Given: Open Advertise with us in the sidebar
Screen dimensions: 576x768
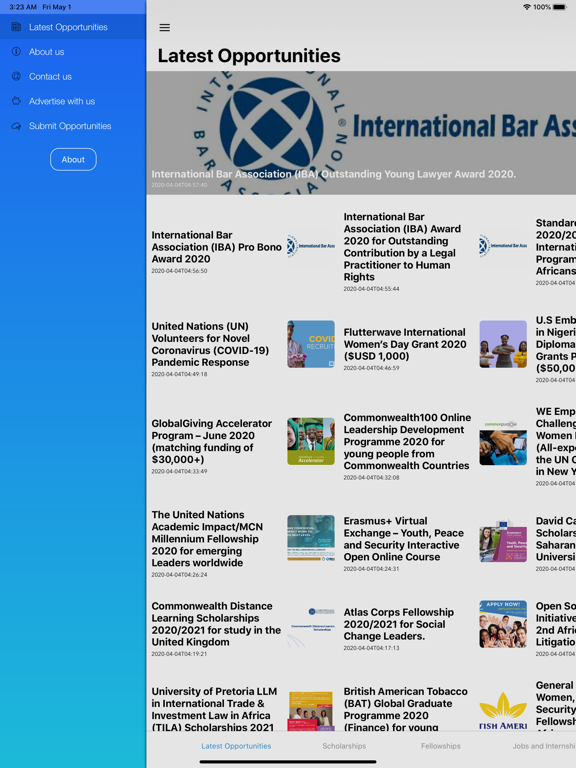Looking at the screenshot, I should pyautogui.click(x=73, y=101).
